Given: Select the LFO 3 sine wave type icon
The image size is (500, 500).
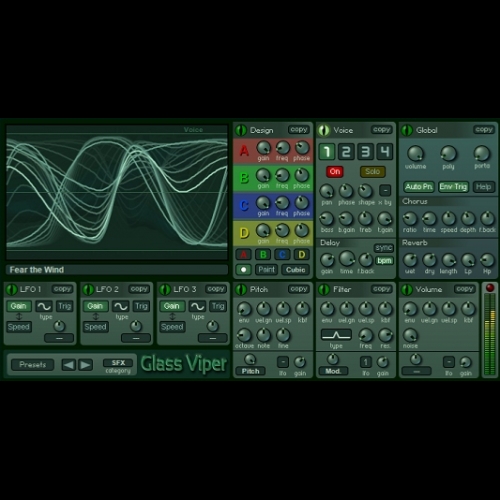Looking at the screenshot, I should point(197,306).
